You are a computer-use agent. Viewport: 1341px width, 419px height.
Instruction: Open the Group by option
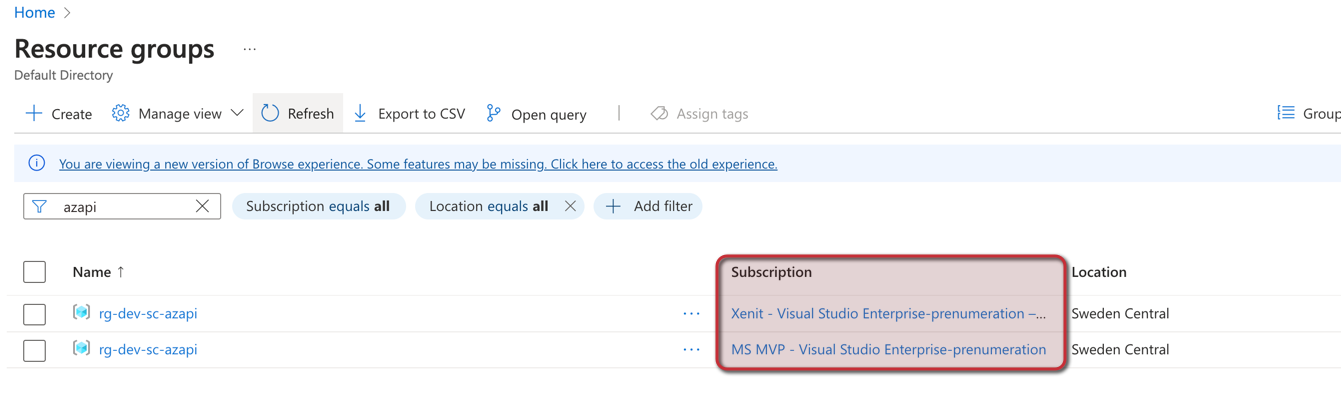tap(1308, 114)
